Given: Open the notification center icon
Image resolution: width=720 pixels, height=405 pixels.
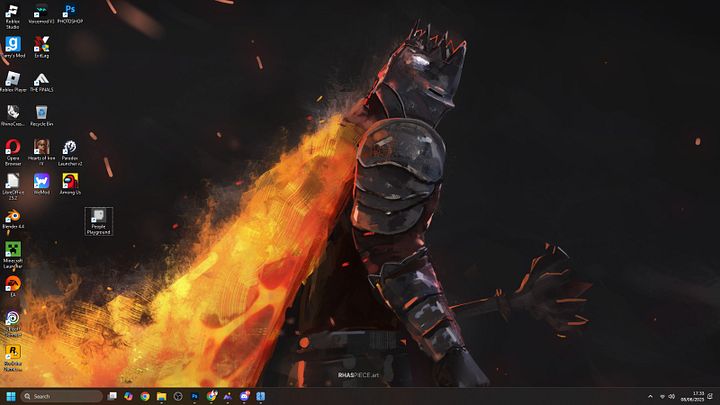Looking at the screenshot, I should pyautogui.click(x=710, y=396).
